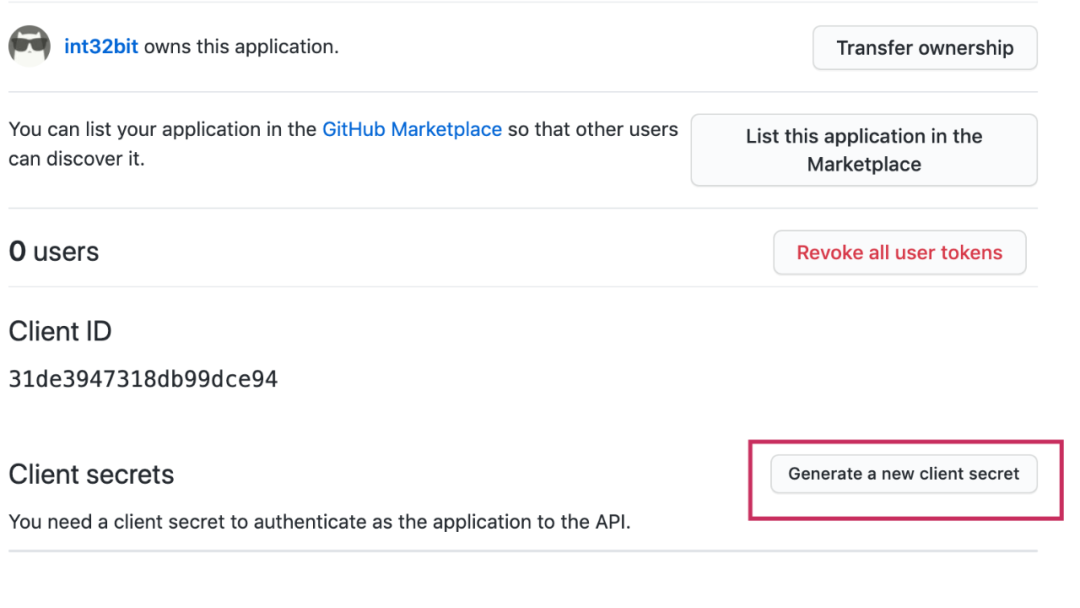Click the "0 users" count heading
Viewport: 1080px width, 608px height.
[54, 252]
